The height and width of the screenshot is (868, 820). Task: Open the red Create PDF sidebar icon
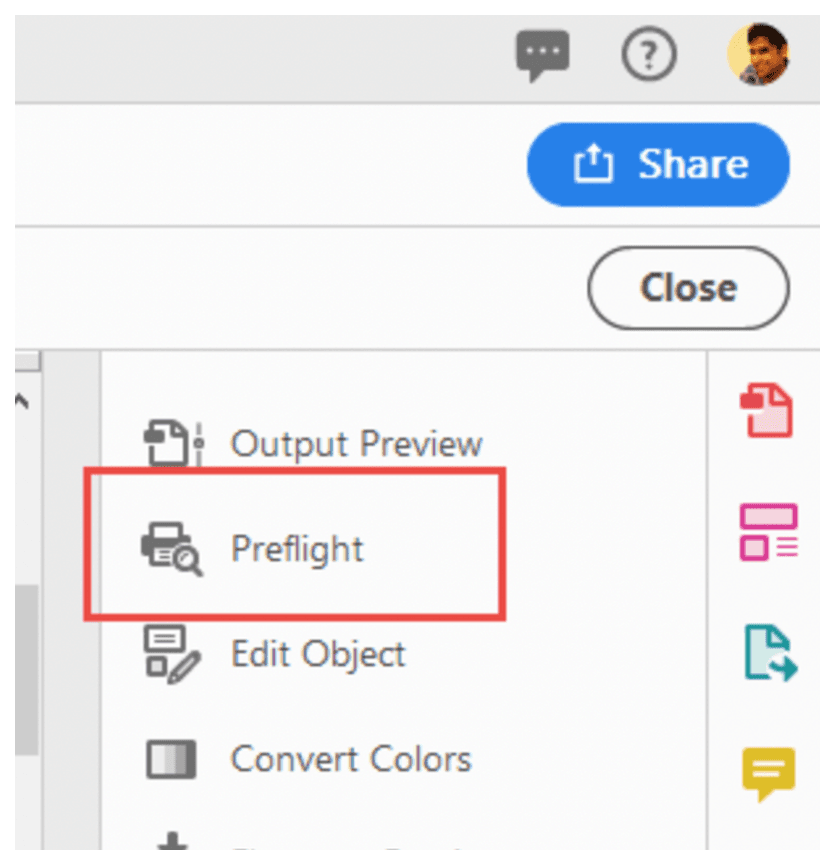[x=767, y=410]
